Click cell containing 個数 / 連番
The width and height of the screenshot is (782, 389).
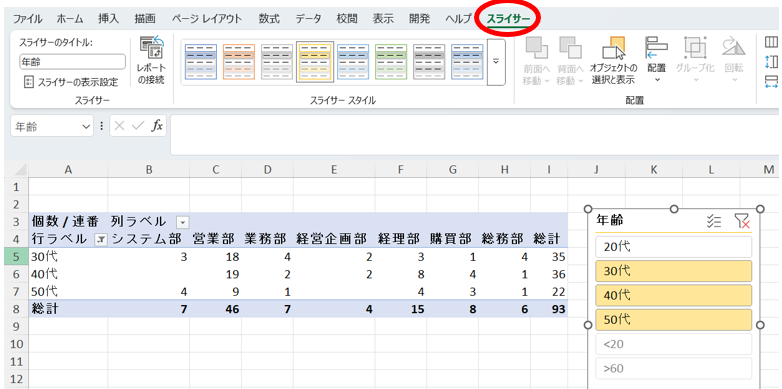68,221
